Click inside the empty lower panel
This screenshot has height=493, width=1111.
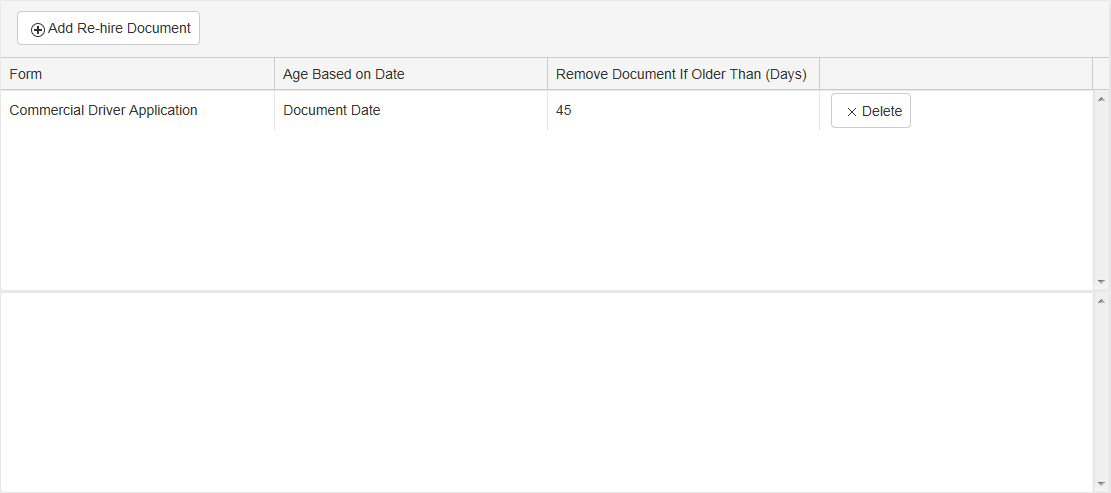click(546, 392)
